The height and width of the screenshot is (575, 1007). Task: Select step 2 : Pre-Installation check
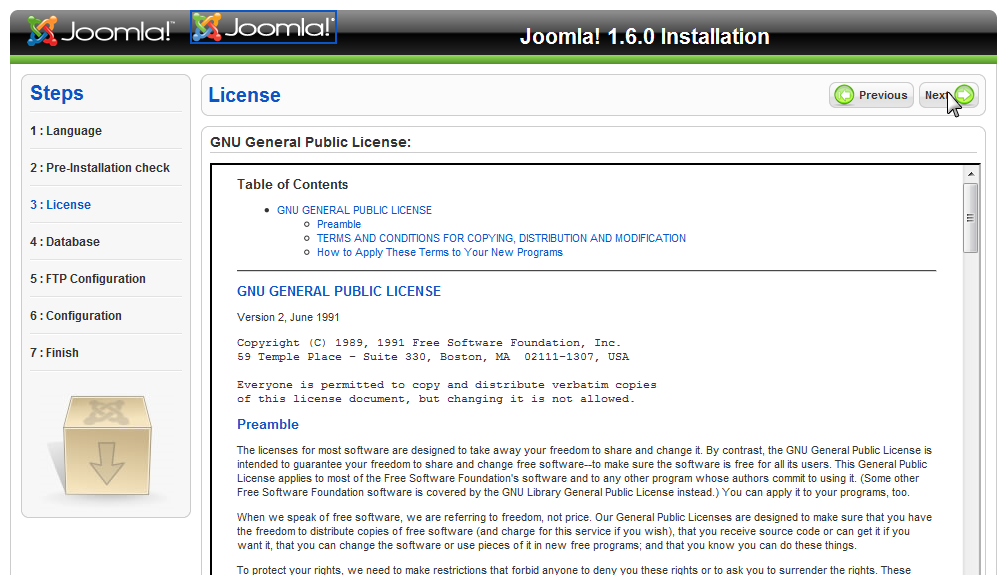click(100, 168)
